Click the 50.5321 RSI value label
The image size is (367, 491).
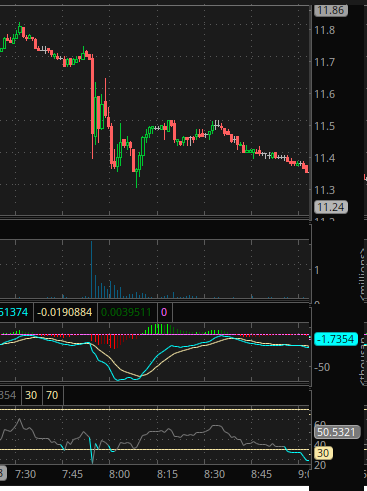click(337, 432)
